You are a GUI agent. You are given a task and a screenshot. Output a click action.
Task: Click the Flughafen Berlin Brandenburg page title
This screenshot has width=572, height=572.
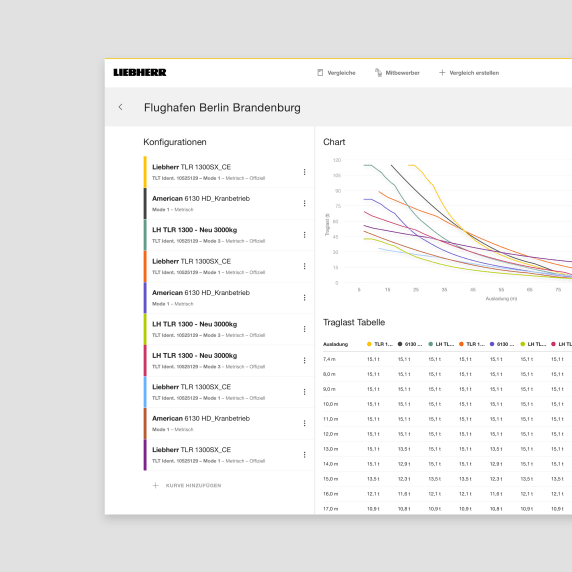[222, 108]
